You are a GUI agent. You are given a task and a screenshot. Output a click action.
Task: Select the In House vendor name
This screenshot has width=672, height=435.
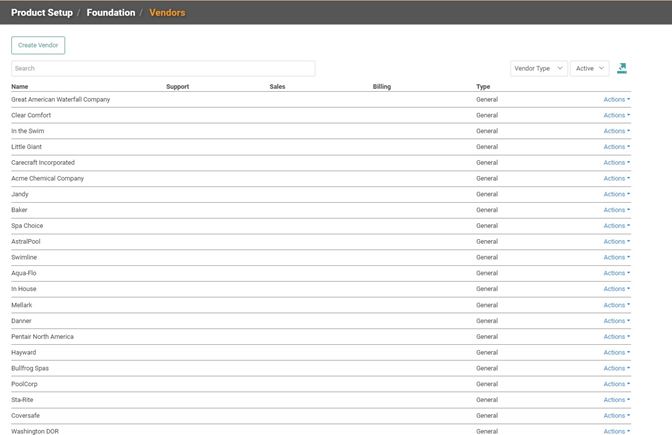coord(24,289)
